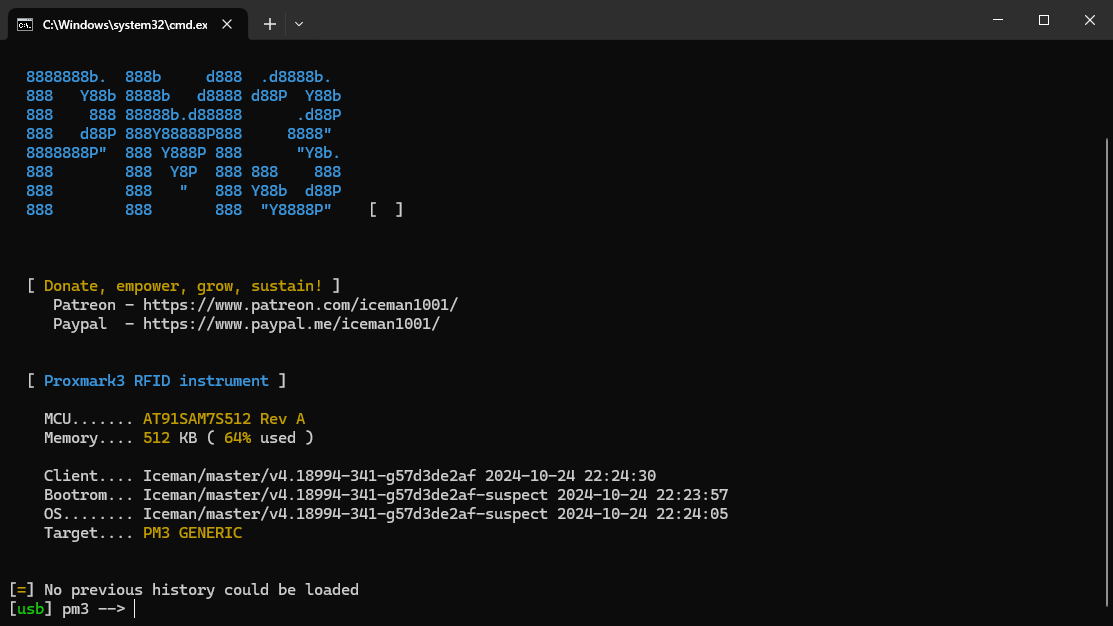Viewport: 1113px width, 626px height.
Task: Expand the new tab profile dropdown chevron
Action: click(x=299, y=24)
